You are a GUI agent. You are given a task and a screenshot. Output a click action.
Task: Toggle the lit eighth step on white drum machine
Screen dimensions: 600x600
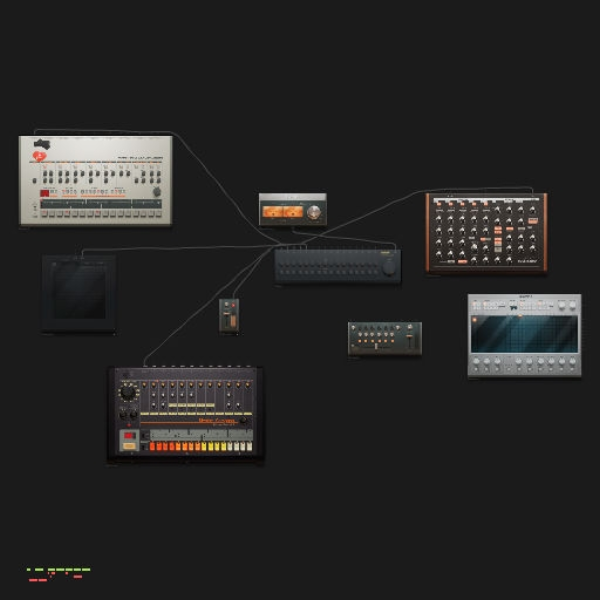(x=98, y=214)
